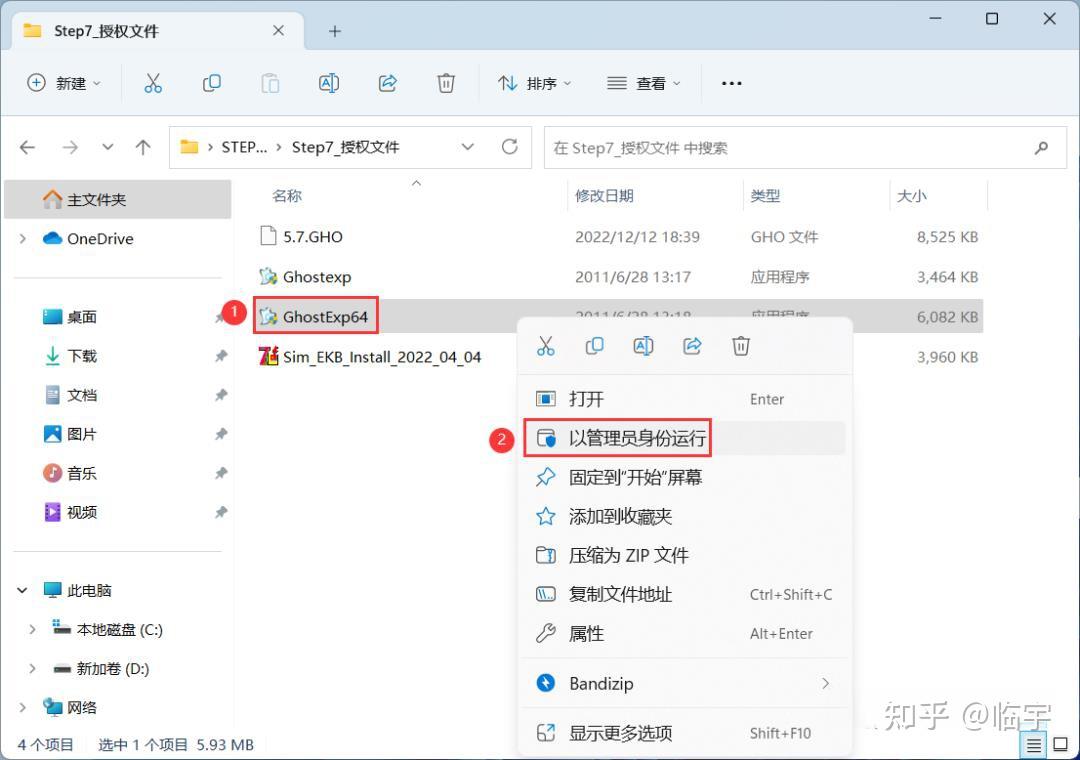Viewport: 1080px width, 760px height.
Task: Enable details view from the status bar
Action: tap(1034, 744)
